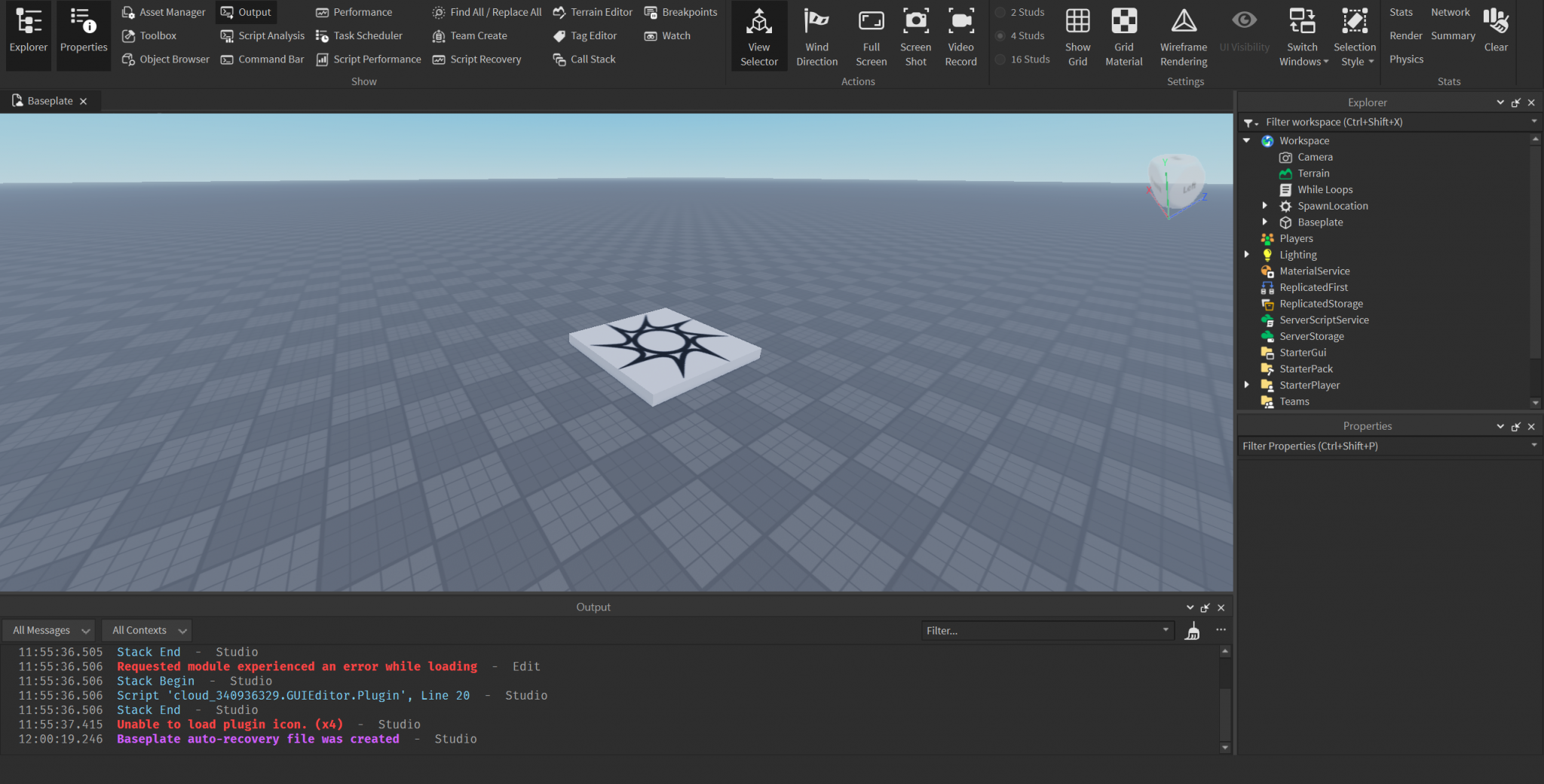Take a Screen Shot
The image size is (1544, 784).
(915, 35)
